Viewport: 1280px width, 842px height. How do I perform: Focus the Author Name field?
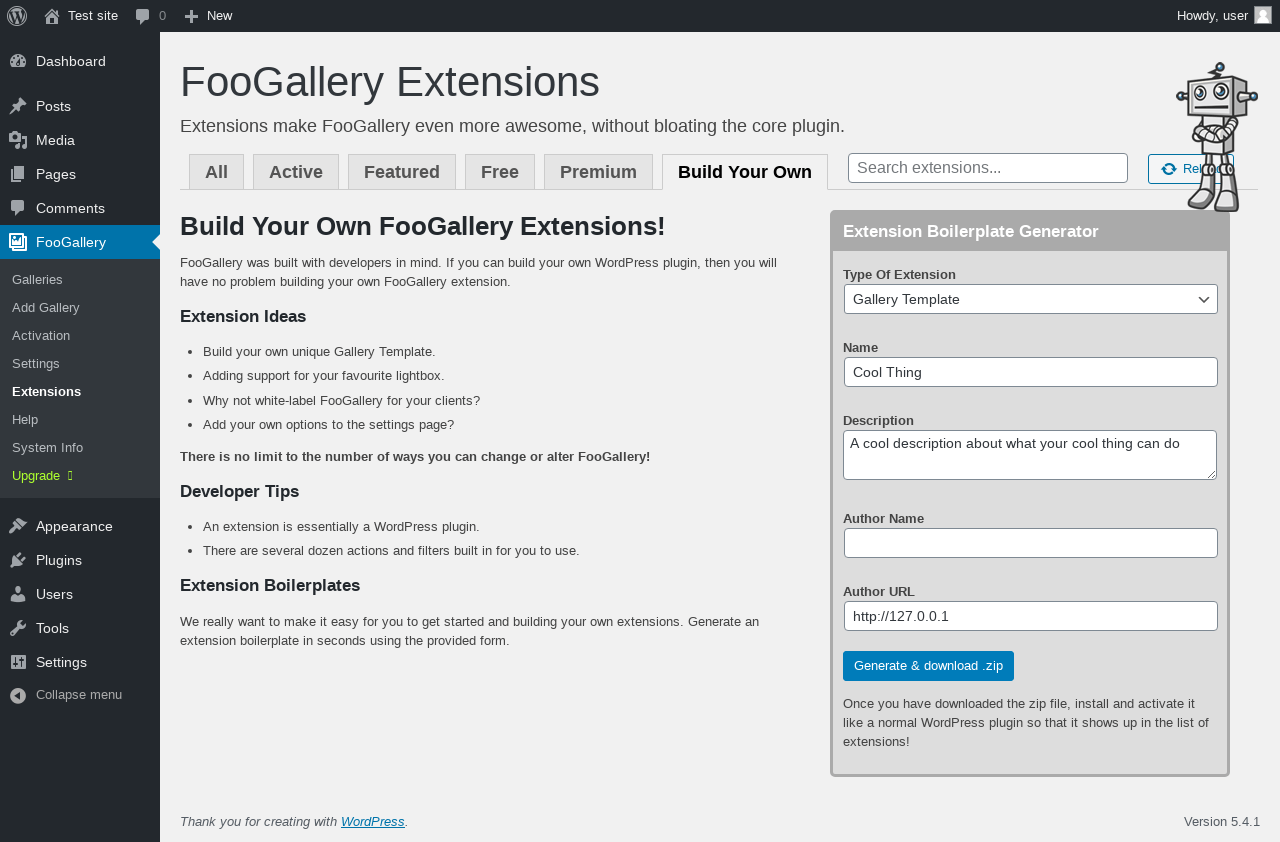[x=1030, y=543]
